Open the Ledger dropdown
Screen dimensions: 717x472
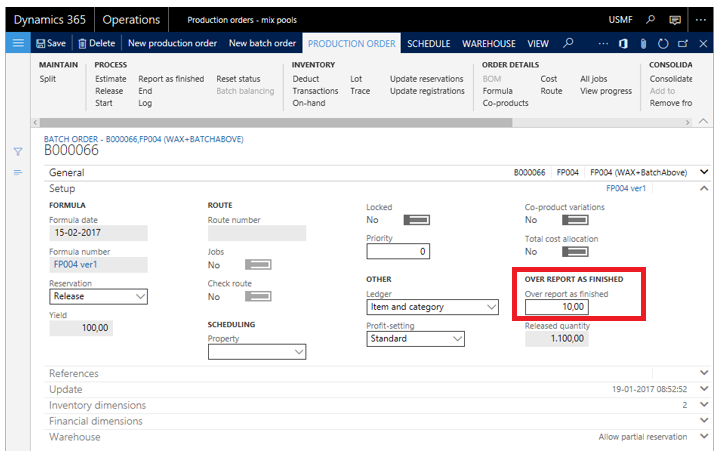(x=433, y=307)
